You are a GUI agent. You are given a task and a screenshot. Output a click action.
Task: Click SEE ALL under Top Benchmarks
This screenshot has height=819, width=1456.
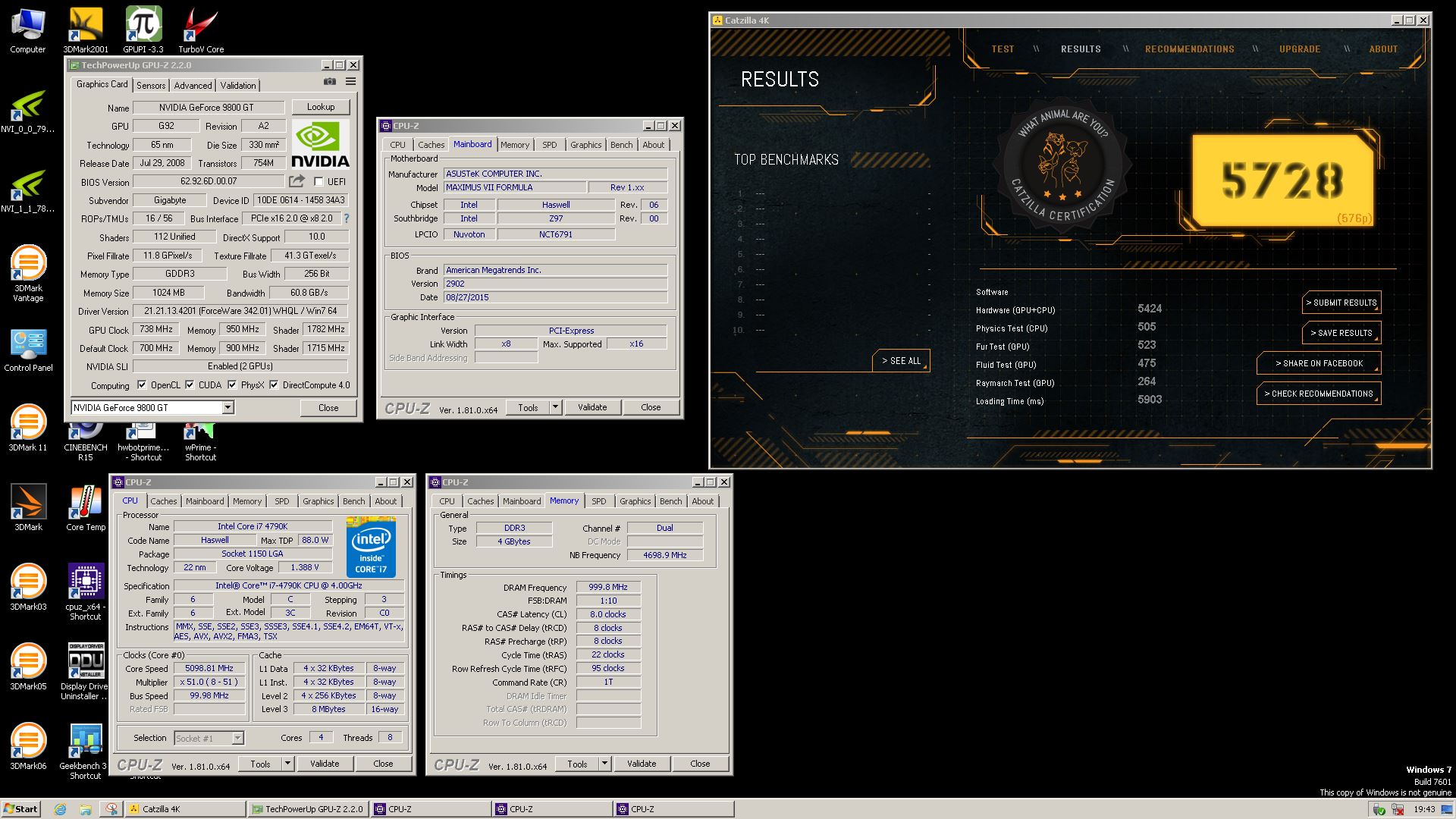901,361
